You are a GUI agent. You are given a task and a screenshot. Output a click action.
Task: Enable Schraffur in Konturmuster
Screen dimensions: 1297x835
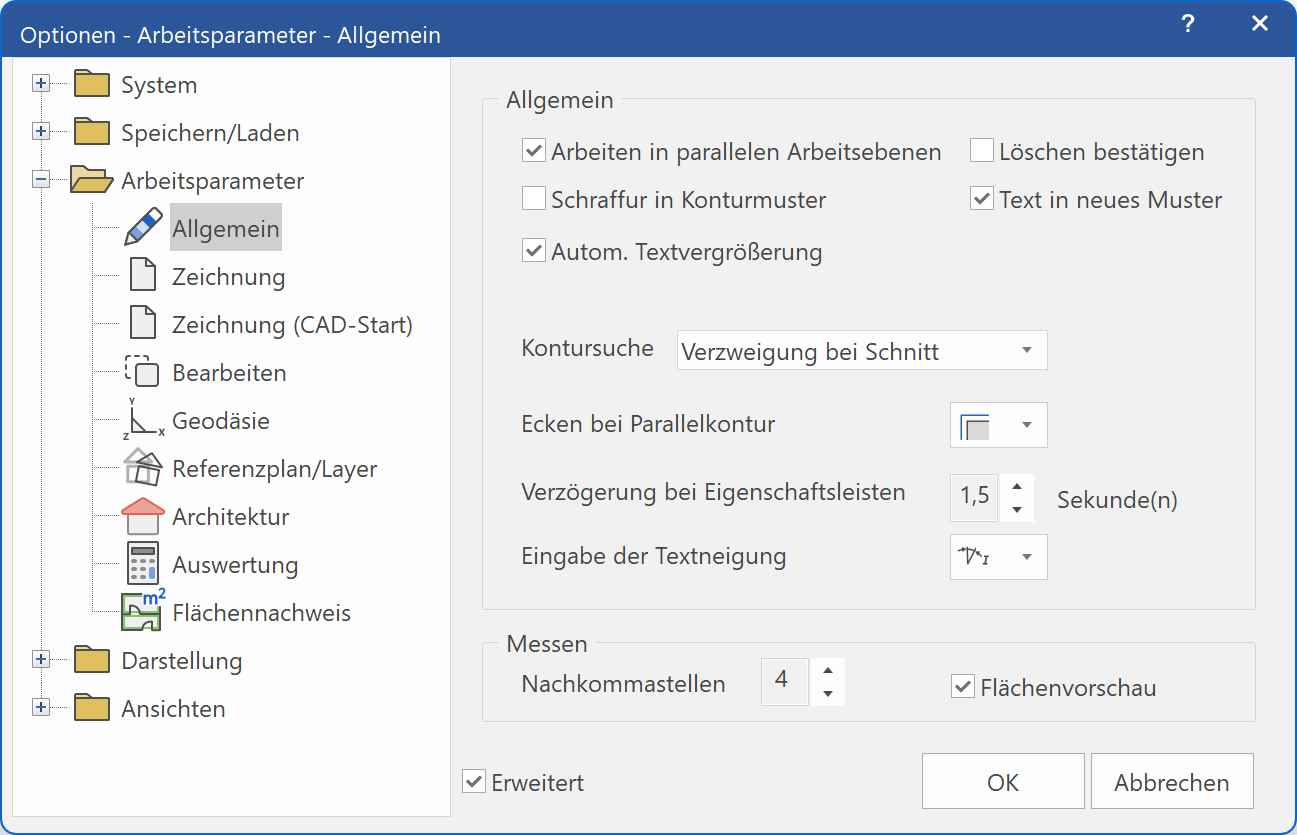pos(533,198)
